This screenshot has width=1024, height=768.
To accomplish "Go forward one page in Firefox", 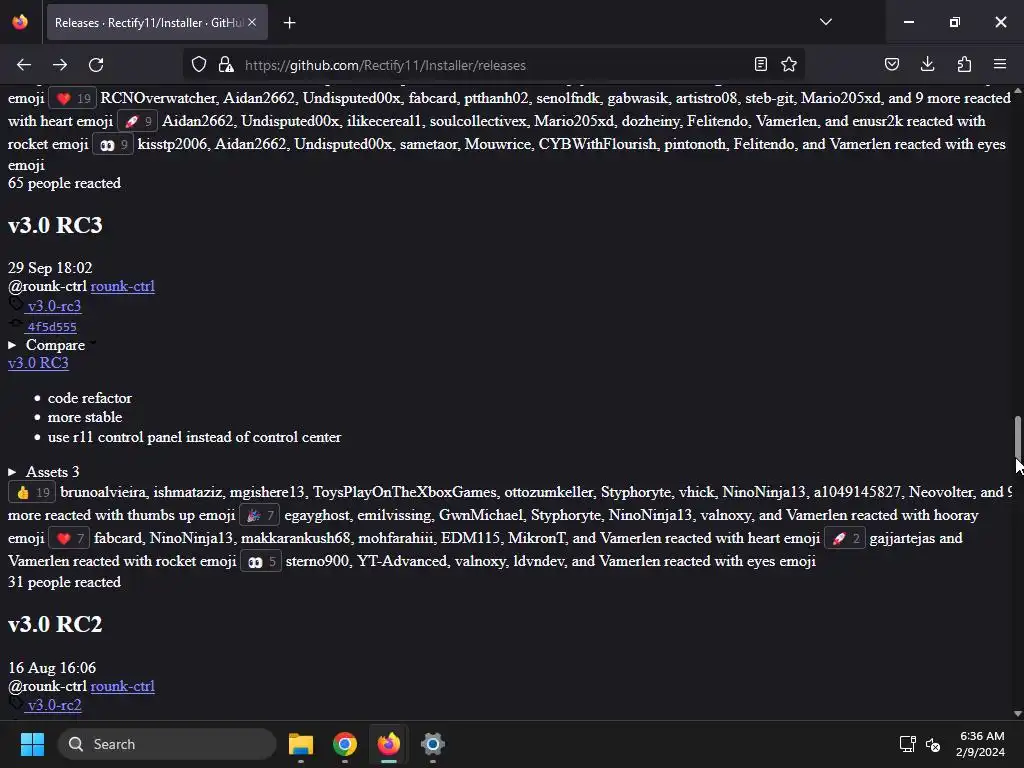I will coord(60,65).
